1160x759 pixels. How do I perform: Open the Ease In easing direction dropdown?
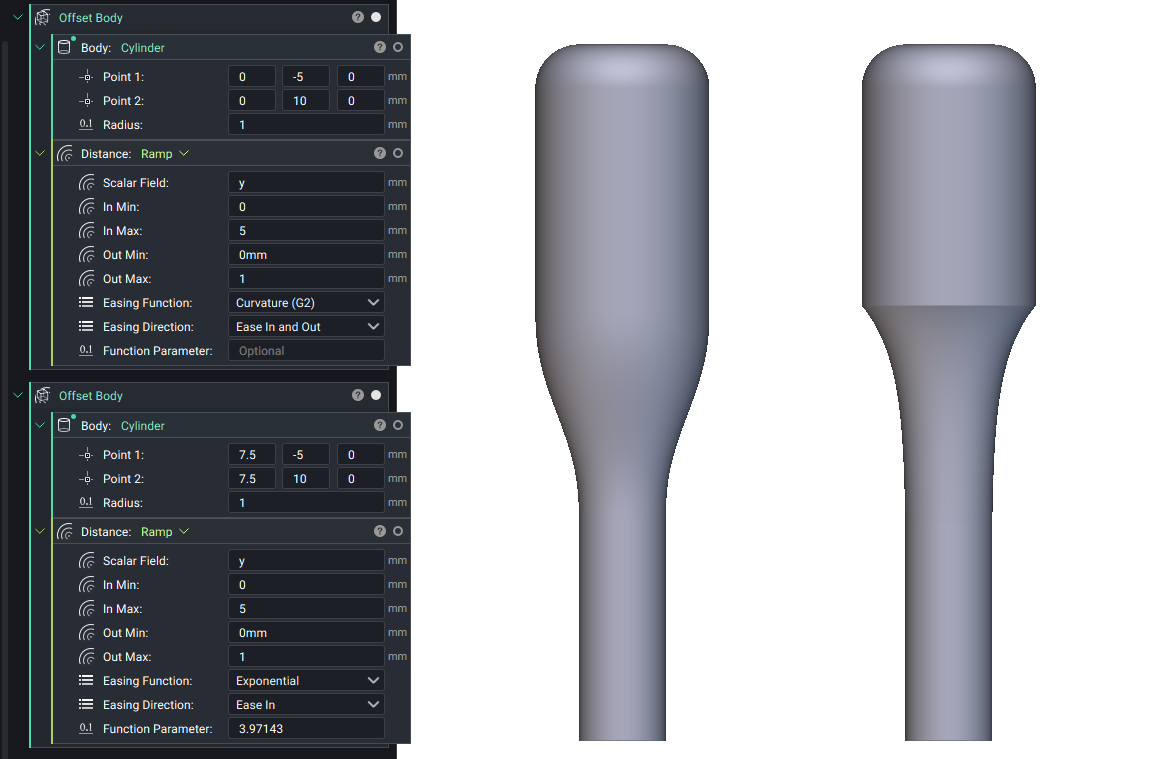point(306,705)
